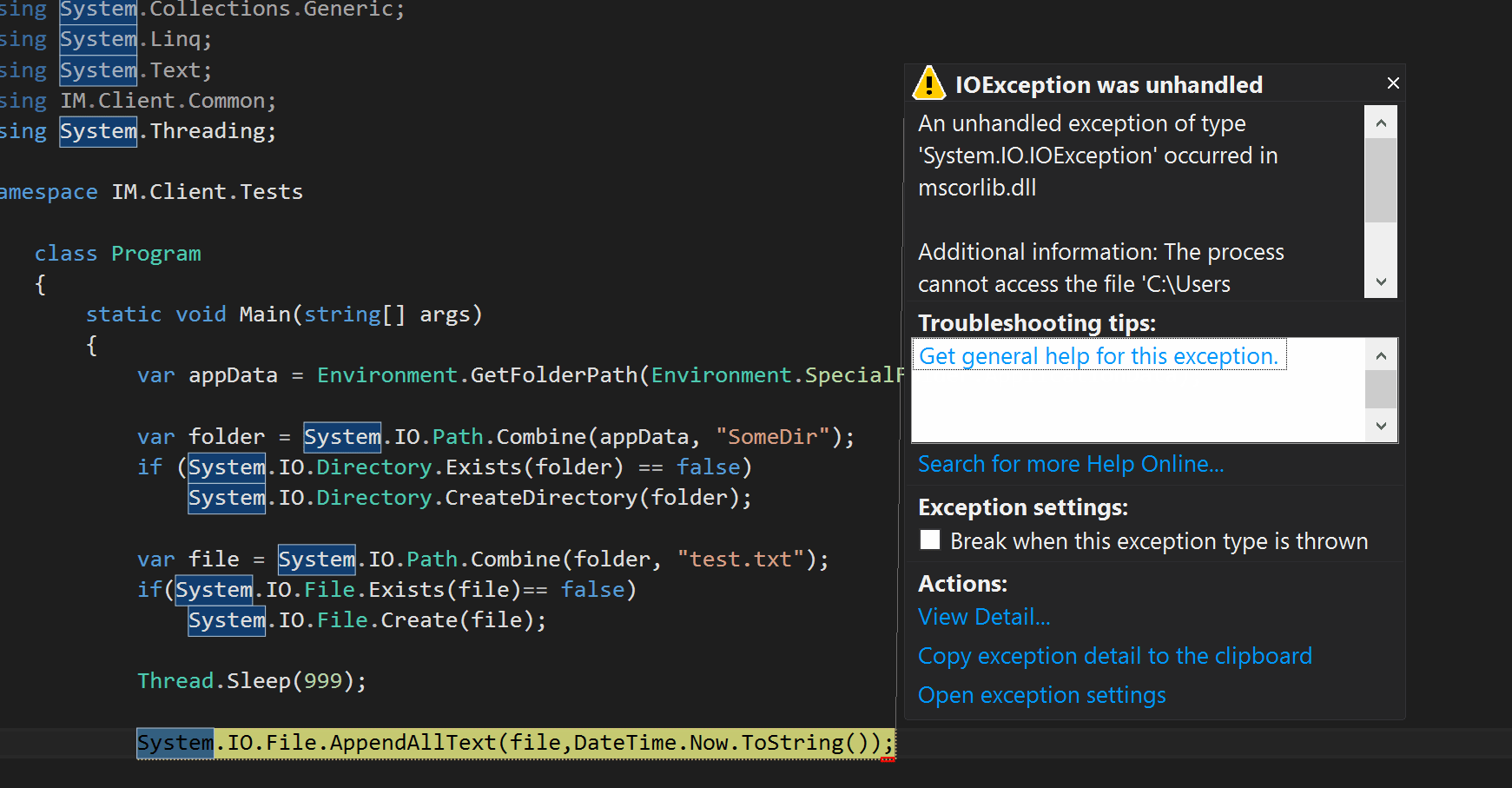Screen dimensions: 1512x788
Task: Click 'System.Collections.Generic;' using directive
Action: [232, 10]
